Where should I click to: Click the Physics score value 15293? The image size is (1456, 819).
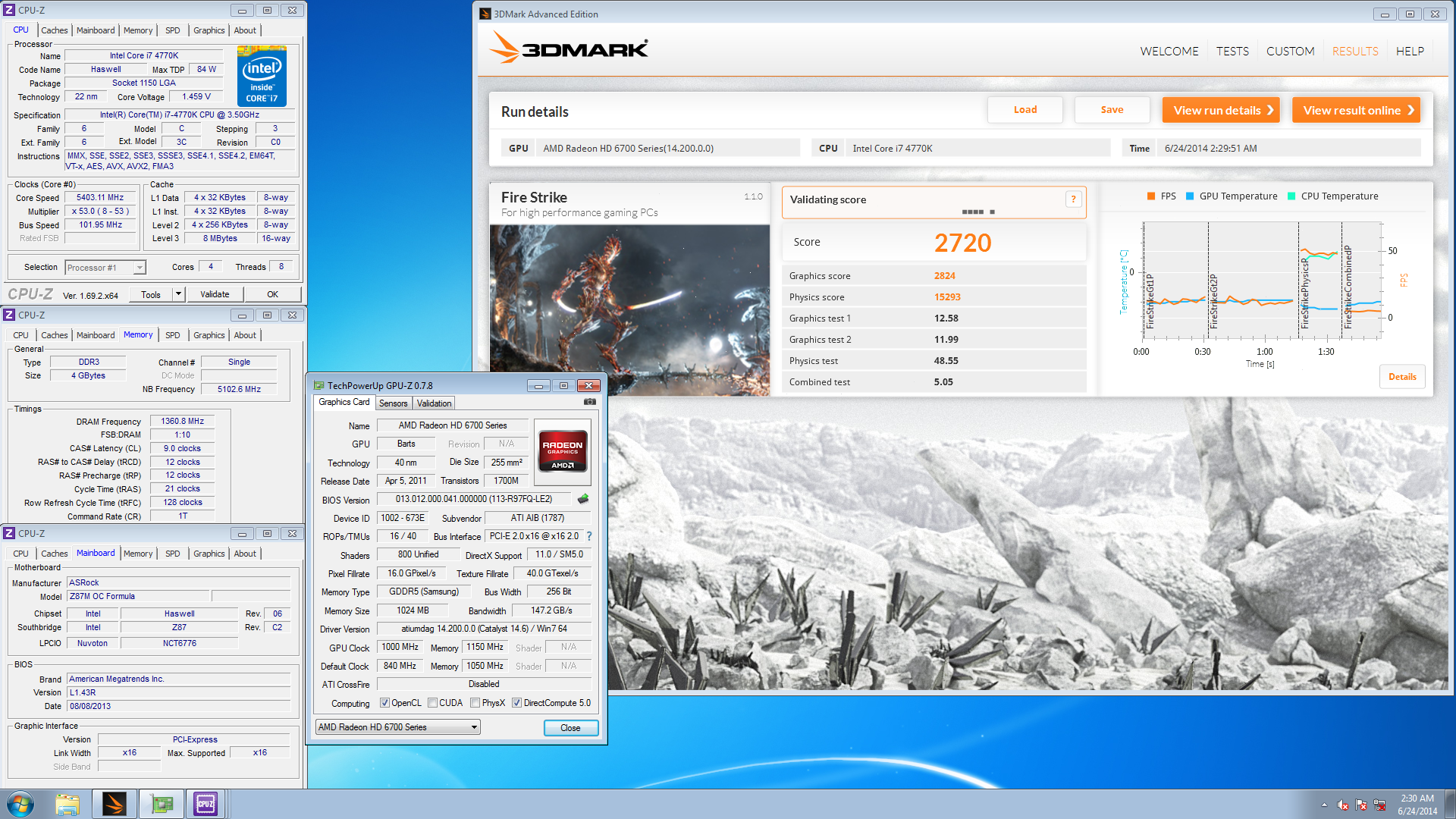947,297
